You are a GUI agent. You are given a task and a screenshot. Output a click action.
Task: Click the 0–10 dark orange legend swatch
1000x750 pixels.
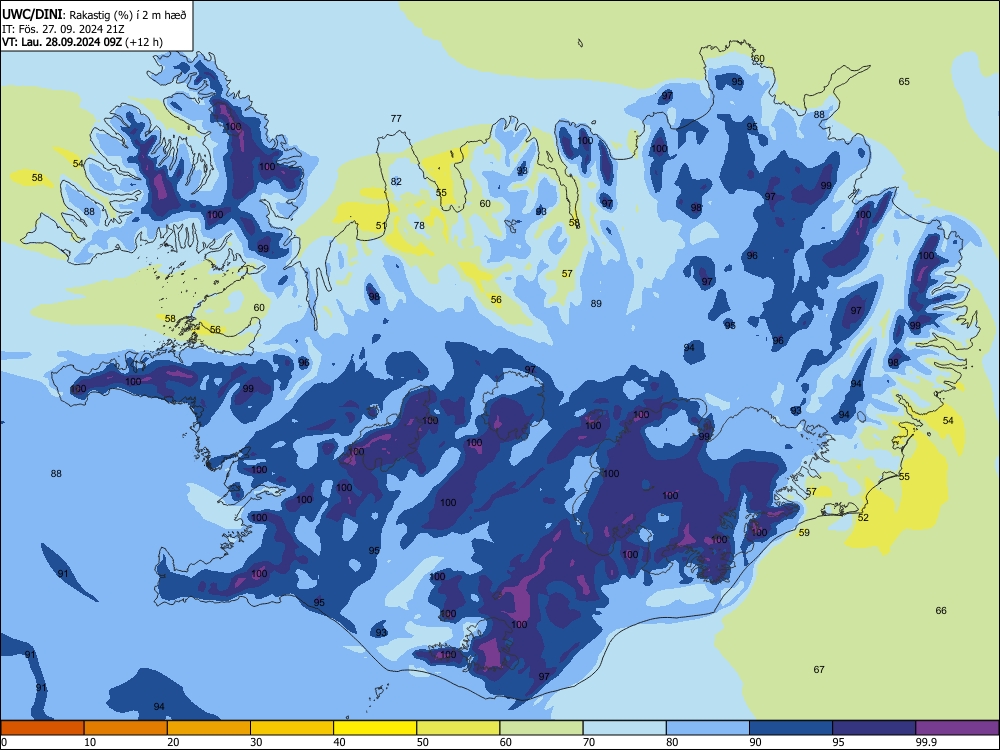click(42, 728)
